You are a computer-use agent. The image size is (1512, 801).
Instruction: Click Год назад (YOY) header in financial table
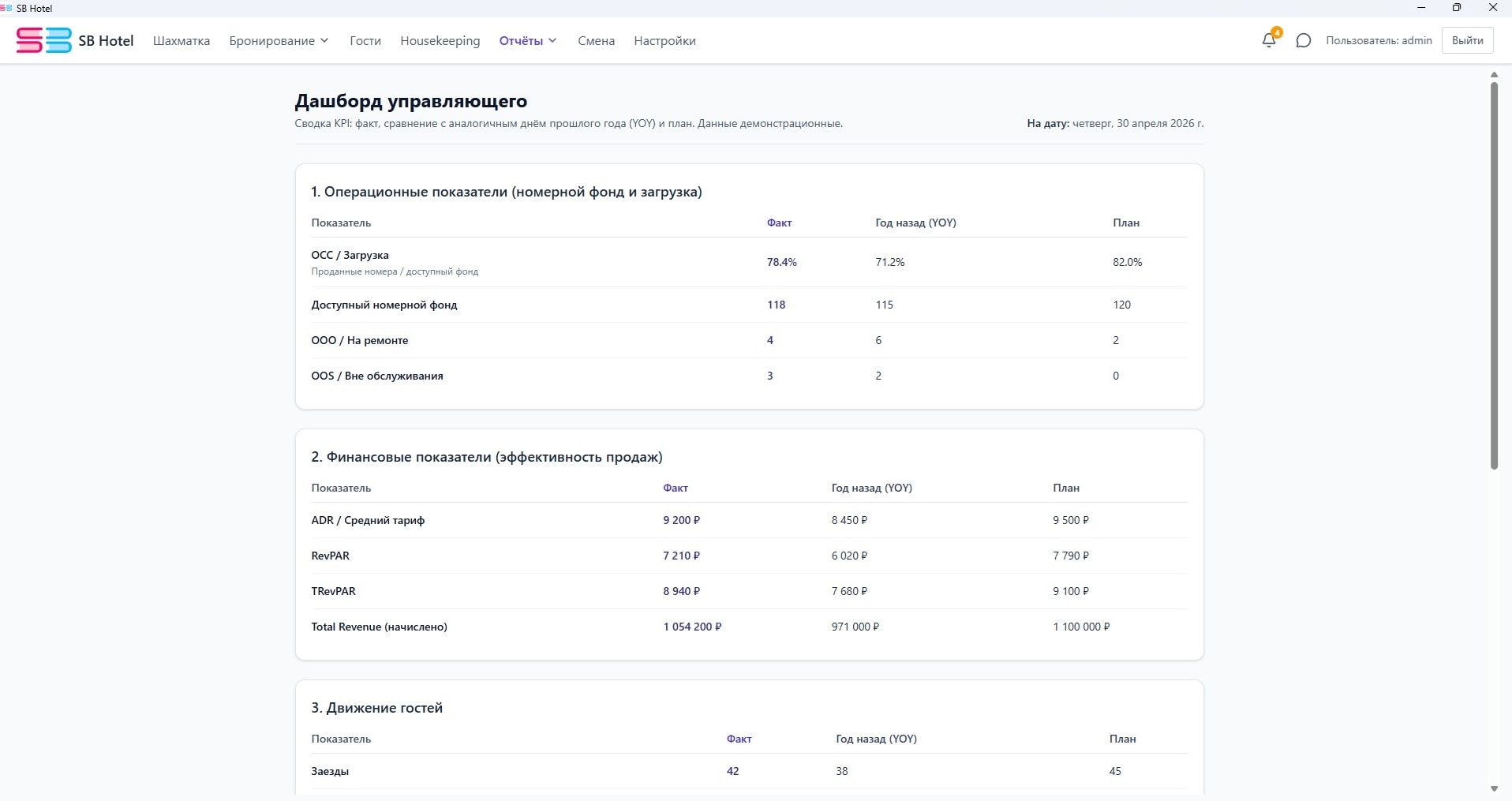point(871,488)
